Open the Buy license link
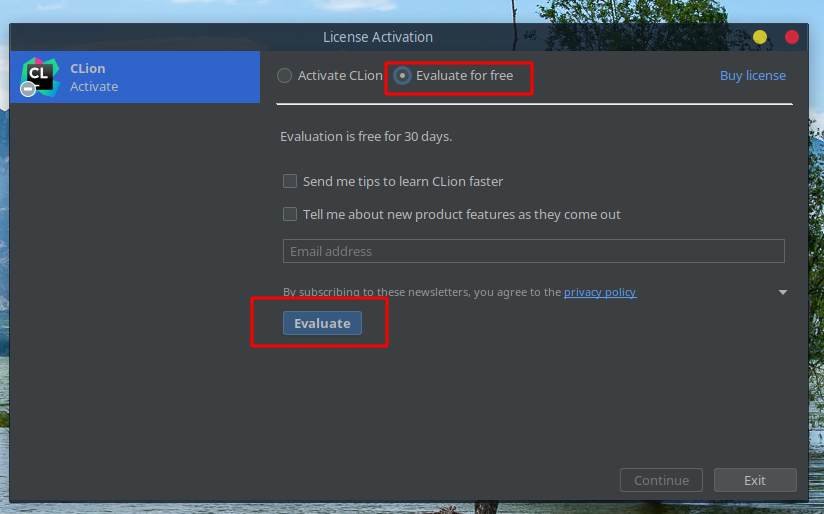824x514 pixels. click(x=752, y=76)
